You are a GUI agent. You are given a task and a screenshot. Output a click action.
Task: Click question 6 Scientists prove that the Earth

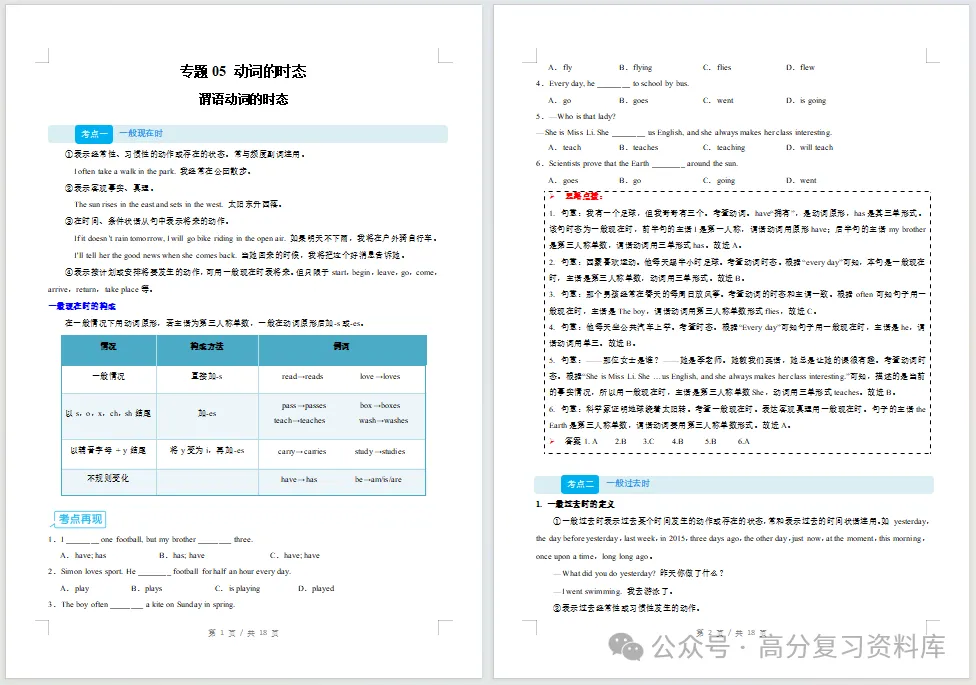[x=637, y=164]
